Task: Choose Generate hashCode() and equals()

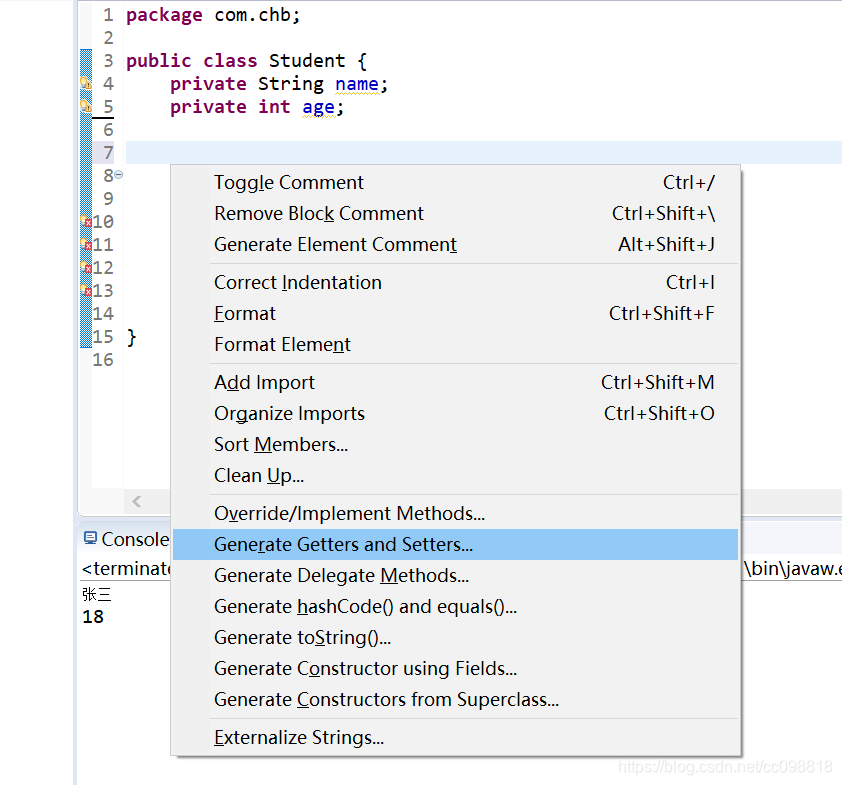Action: pyautogui.click(x=455, y=607)
